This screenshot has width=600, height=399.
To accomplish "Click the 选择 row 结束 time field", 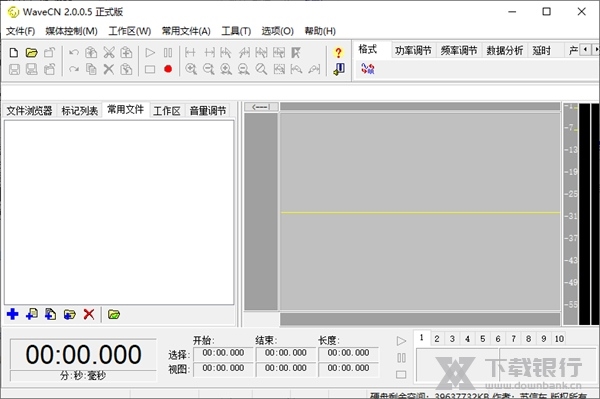I will [285, 353].
